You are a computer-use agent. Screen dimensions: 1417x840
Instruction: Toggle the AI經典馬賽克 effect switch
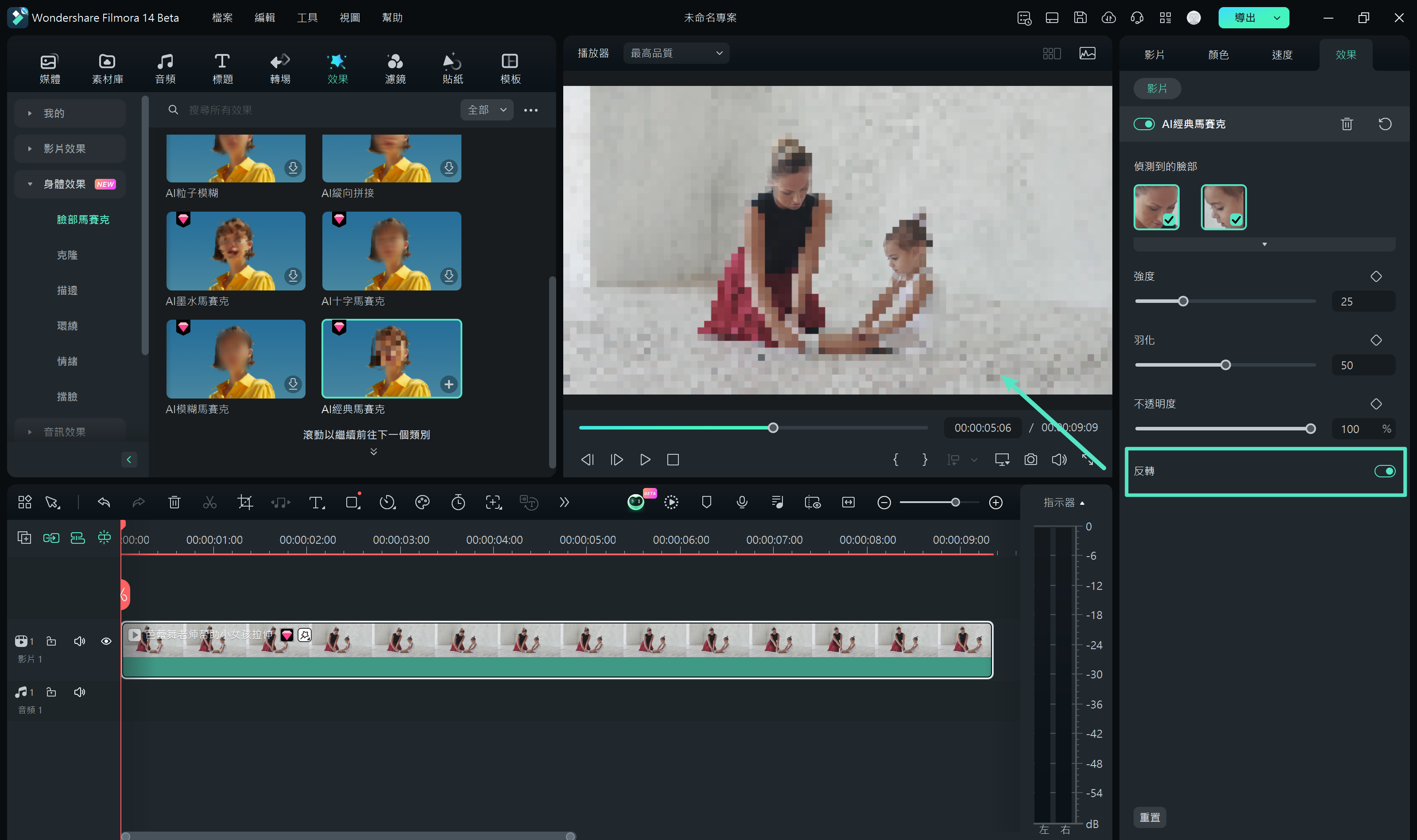point(1144,124)
